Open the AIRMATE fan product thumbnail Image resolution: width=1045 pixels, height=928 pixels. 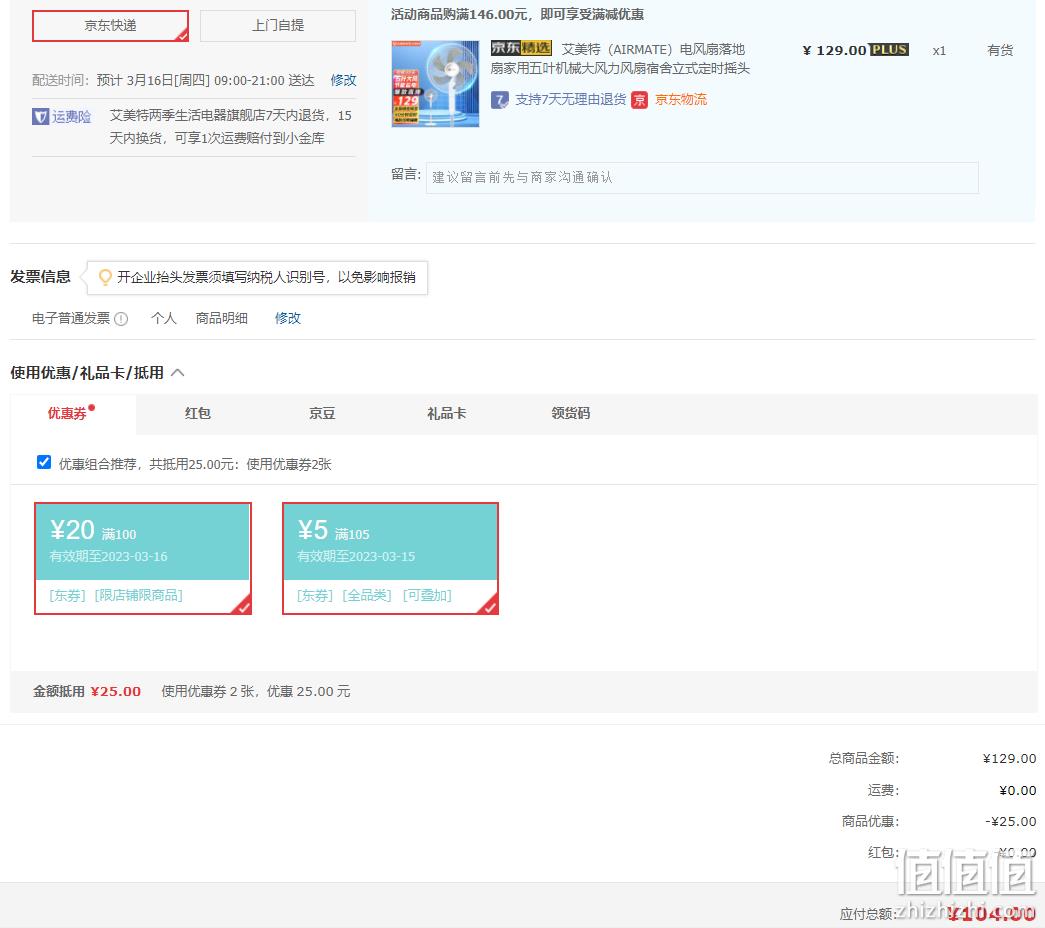click(435, 84)
